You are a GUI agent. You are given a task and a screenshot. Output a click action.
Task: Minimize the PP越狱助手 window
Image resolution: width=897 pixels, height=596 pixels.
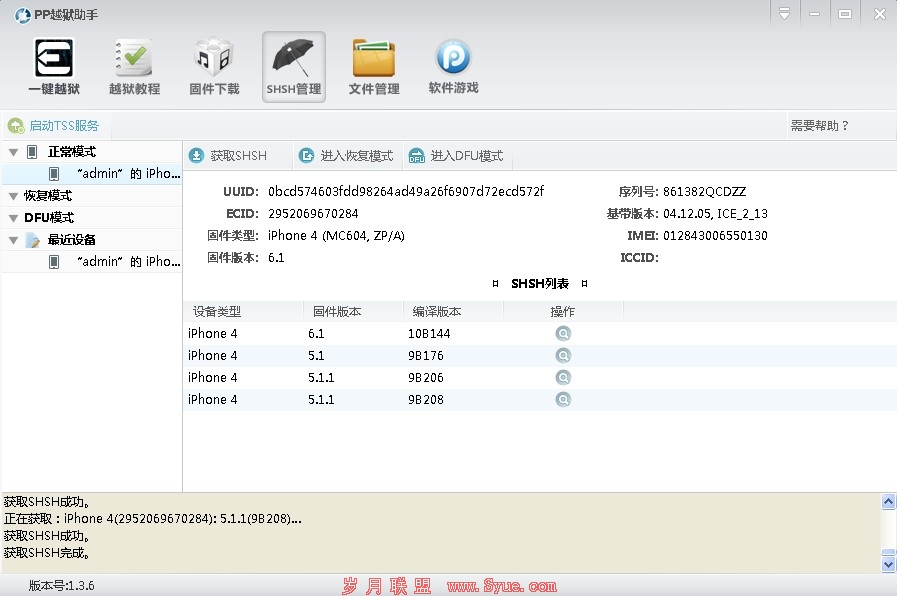pyautogui.click(x=814, y=14)
